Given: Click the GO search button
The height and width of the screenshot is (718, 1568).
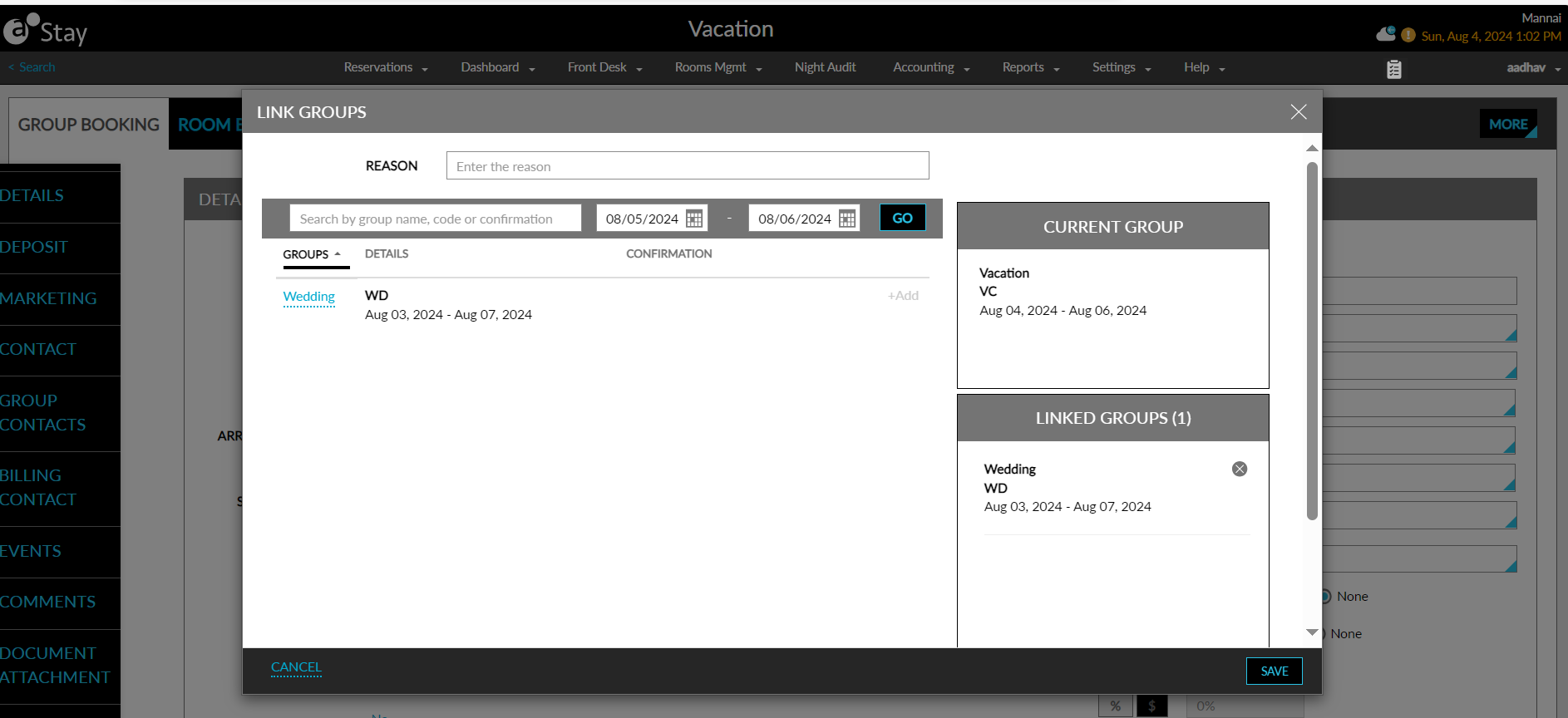Looking at the screenshot, I should [x=902, y=219].
